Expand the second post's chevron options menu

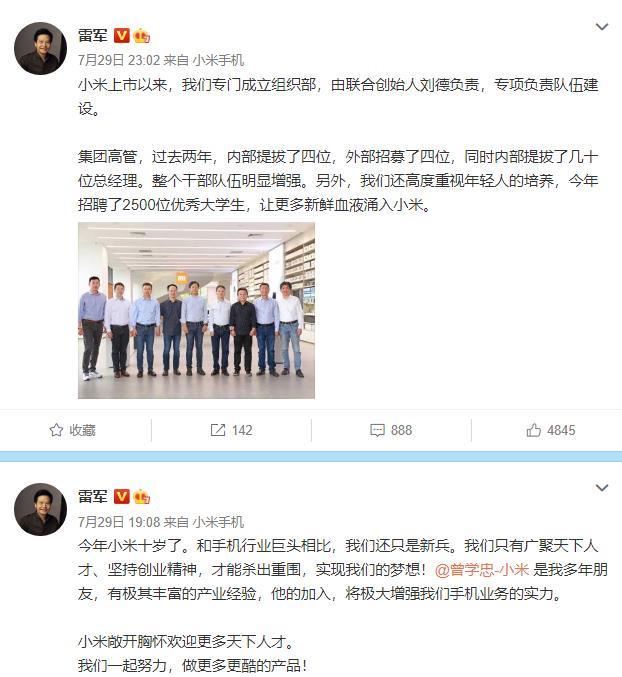[x=602, y=488]
